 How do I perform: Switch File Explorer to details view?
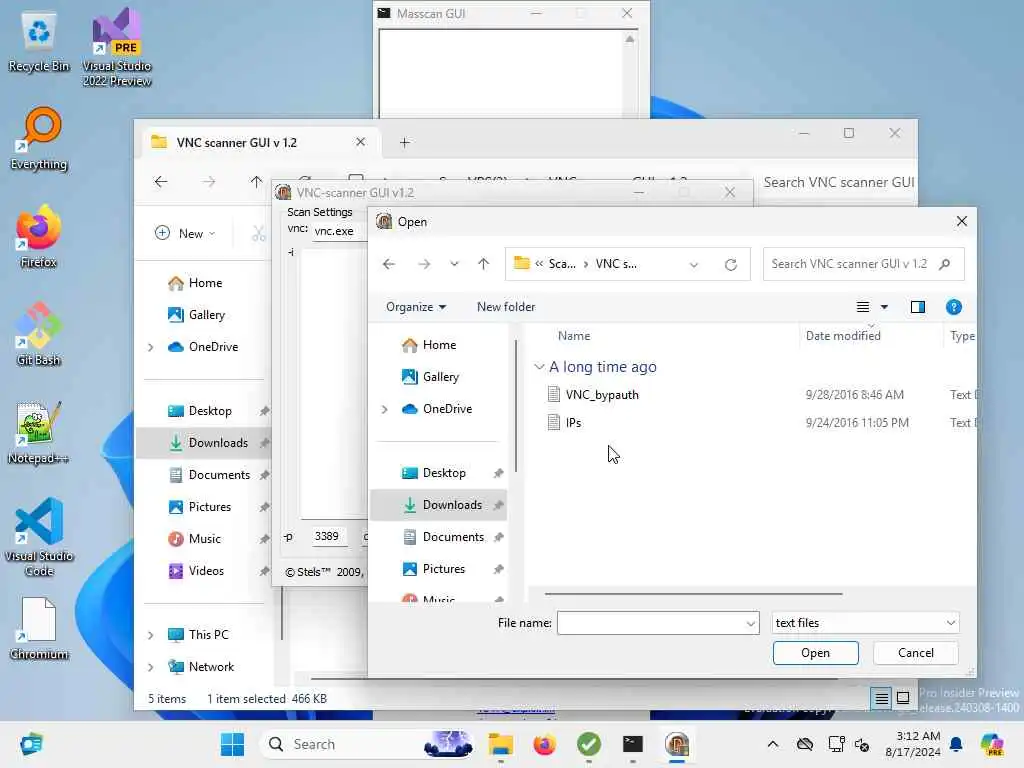[x=881, y=698]
